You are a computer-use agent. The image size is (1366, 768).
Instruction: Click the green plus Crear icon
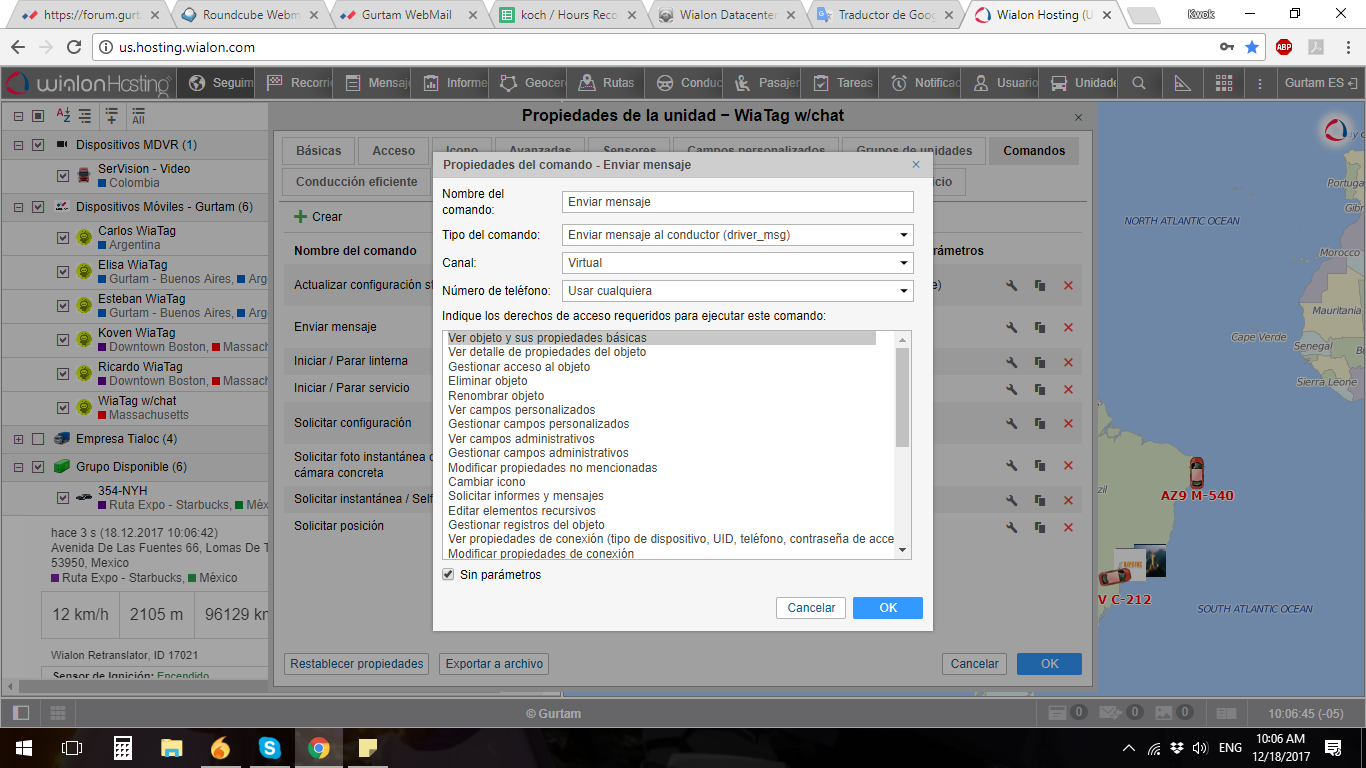[300, 216]
